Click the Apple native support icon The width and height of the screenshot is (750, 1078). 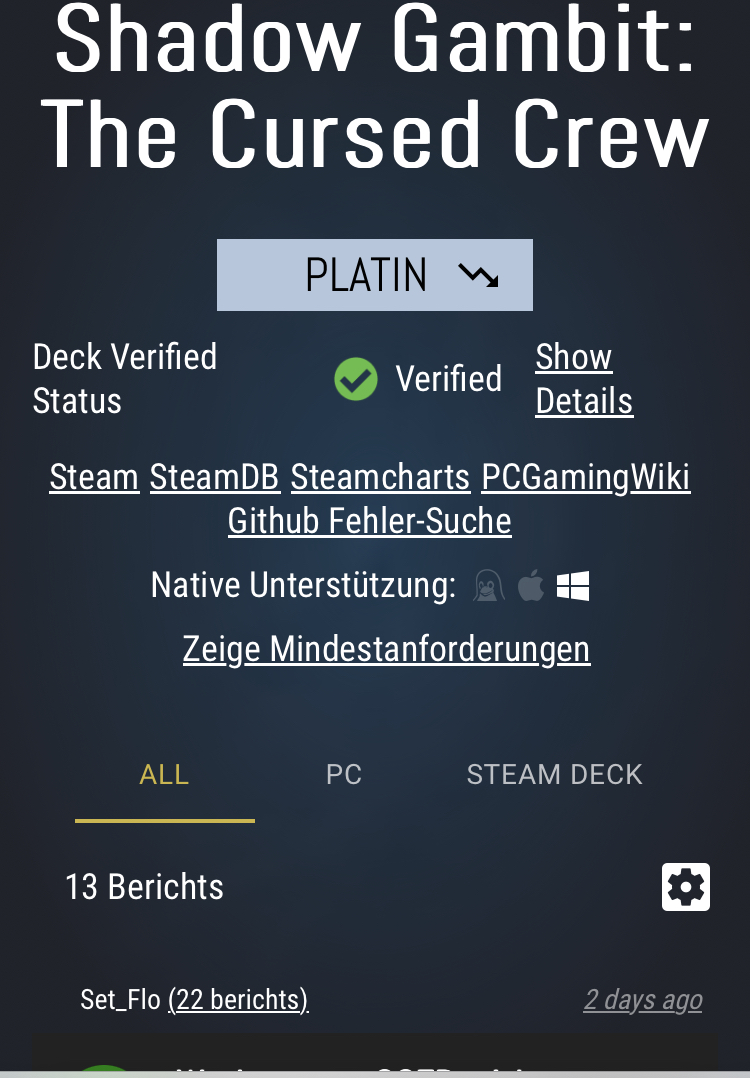click(x=531, y=585)
